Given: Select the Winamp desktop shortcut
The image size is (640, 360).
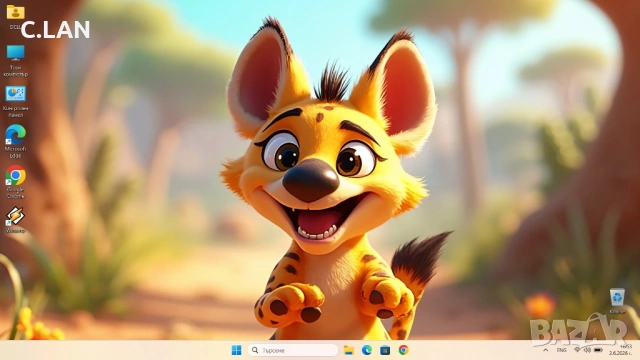Looking at the screenshot, I should pyautogui.click(x=16, y=220).
